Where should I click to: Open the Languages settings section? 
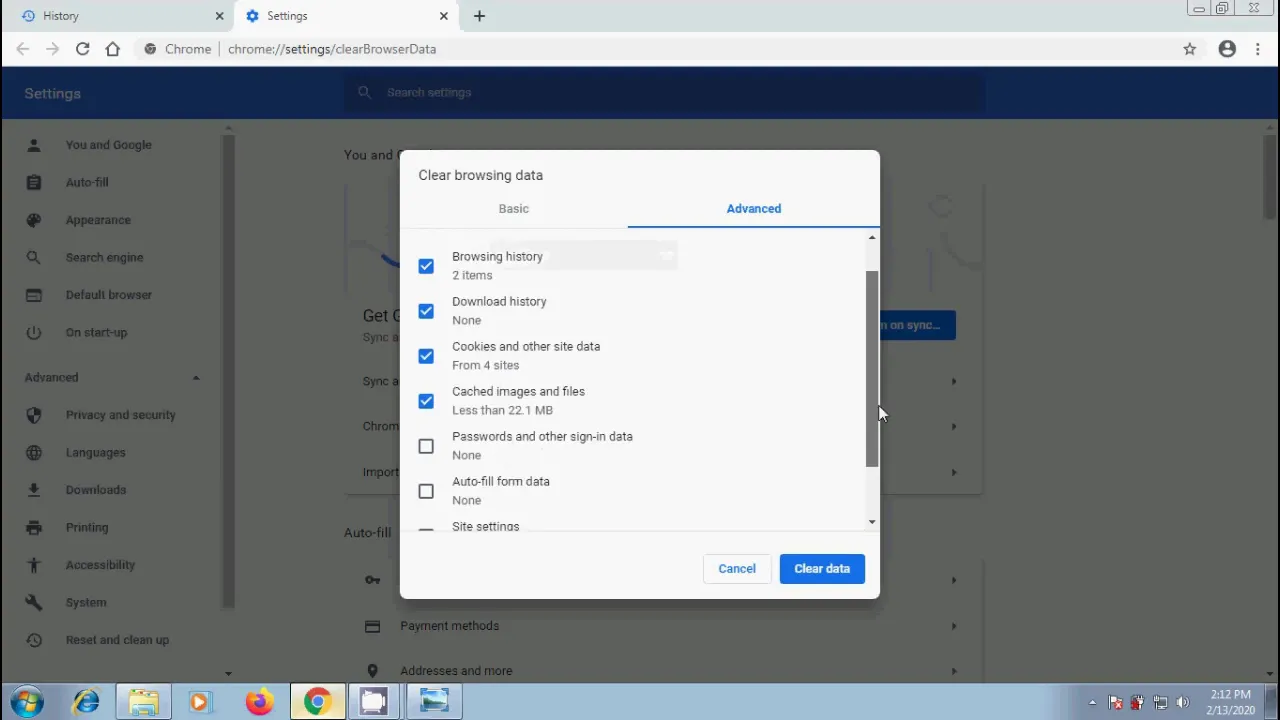click(x=95, y=452)
